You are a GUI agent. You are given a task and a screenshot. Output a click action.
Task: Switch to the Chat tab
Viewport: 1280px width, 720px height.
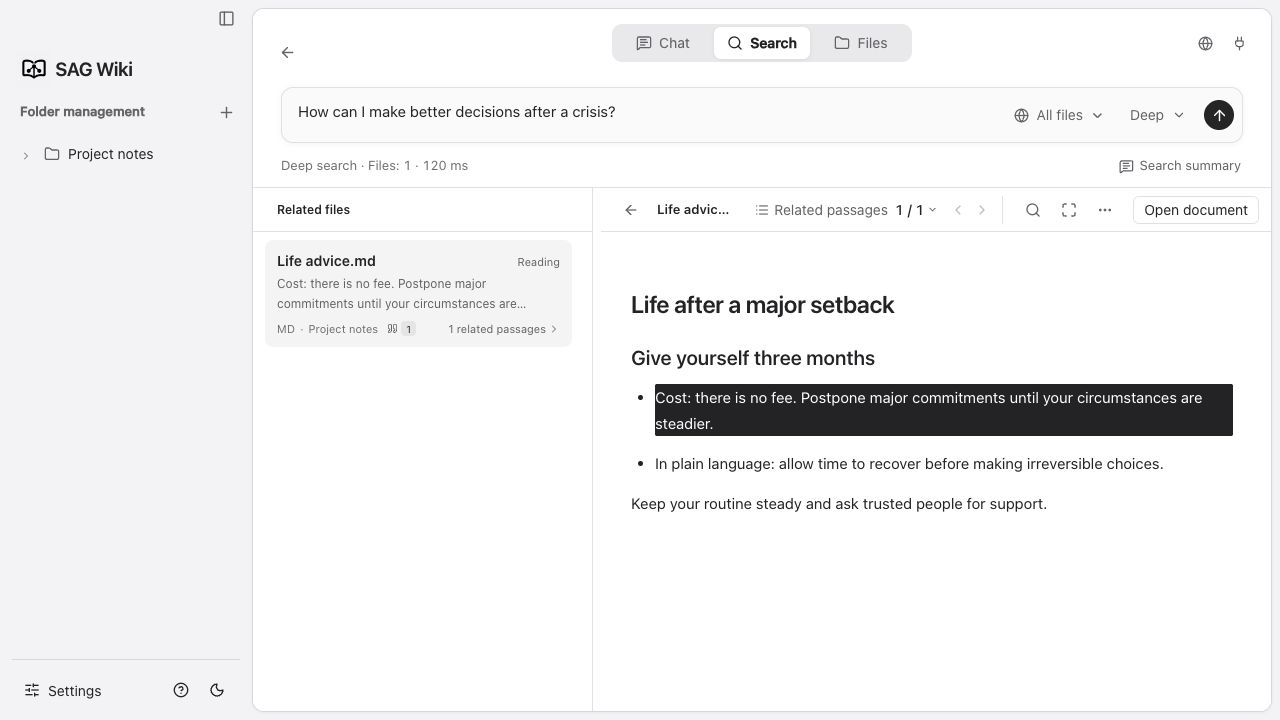coord(663,43)
